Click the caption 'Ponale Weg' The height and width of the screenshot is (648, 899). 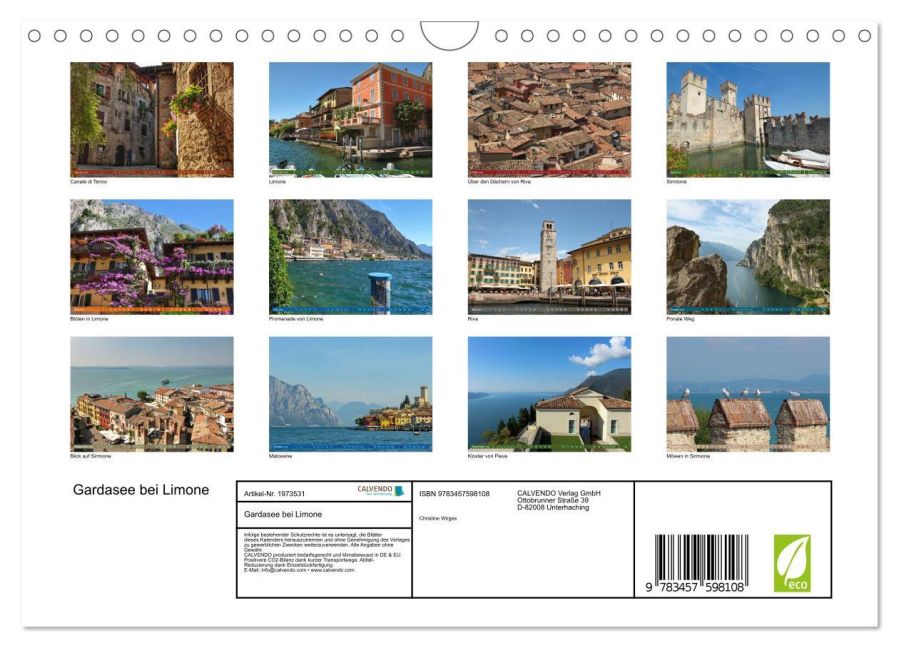pyautogui.click(x=680, y=319)
